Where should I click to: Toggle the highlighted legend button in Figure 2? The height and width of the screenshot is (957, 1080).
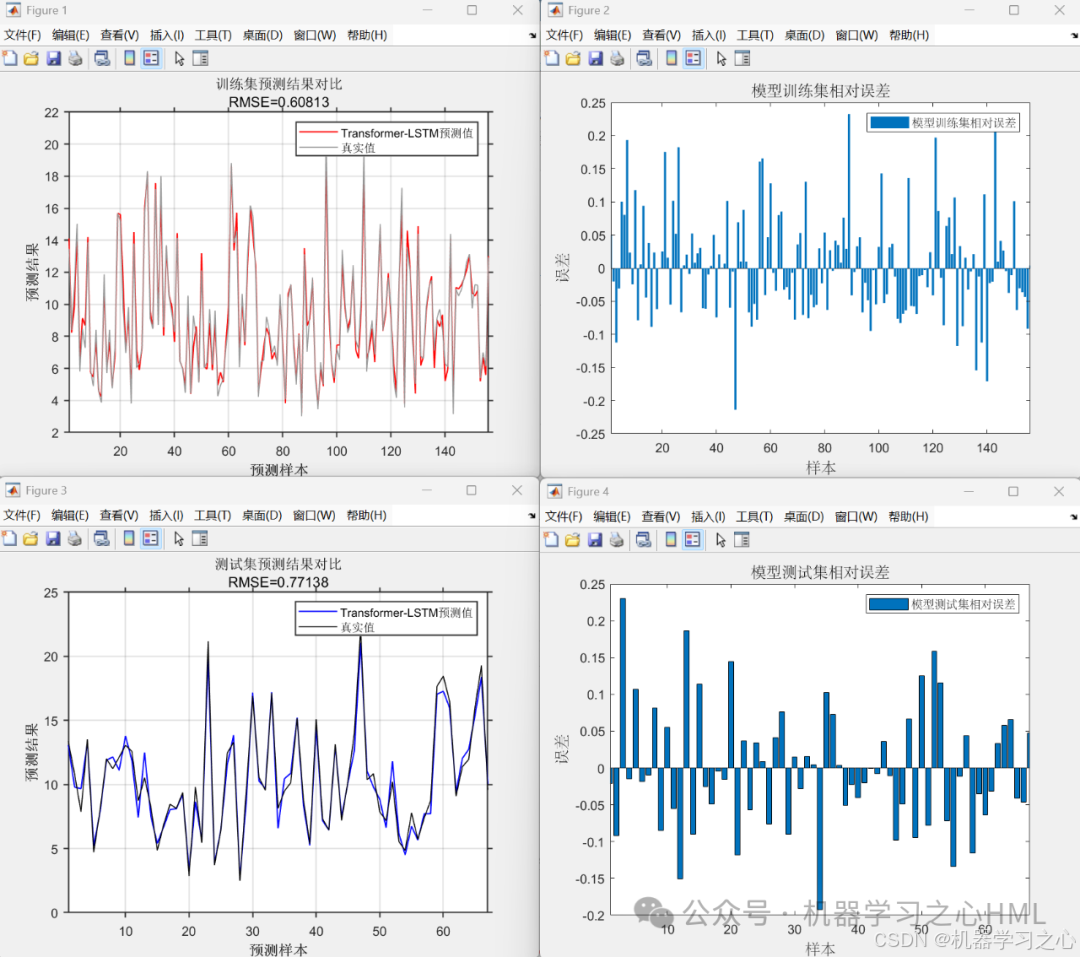691,57
